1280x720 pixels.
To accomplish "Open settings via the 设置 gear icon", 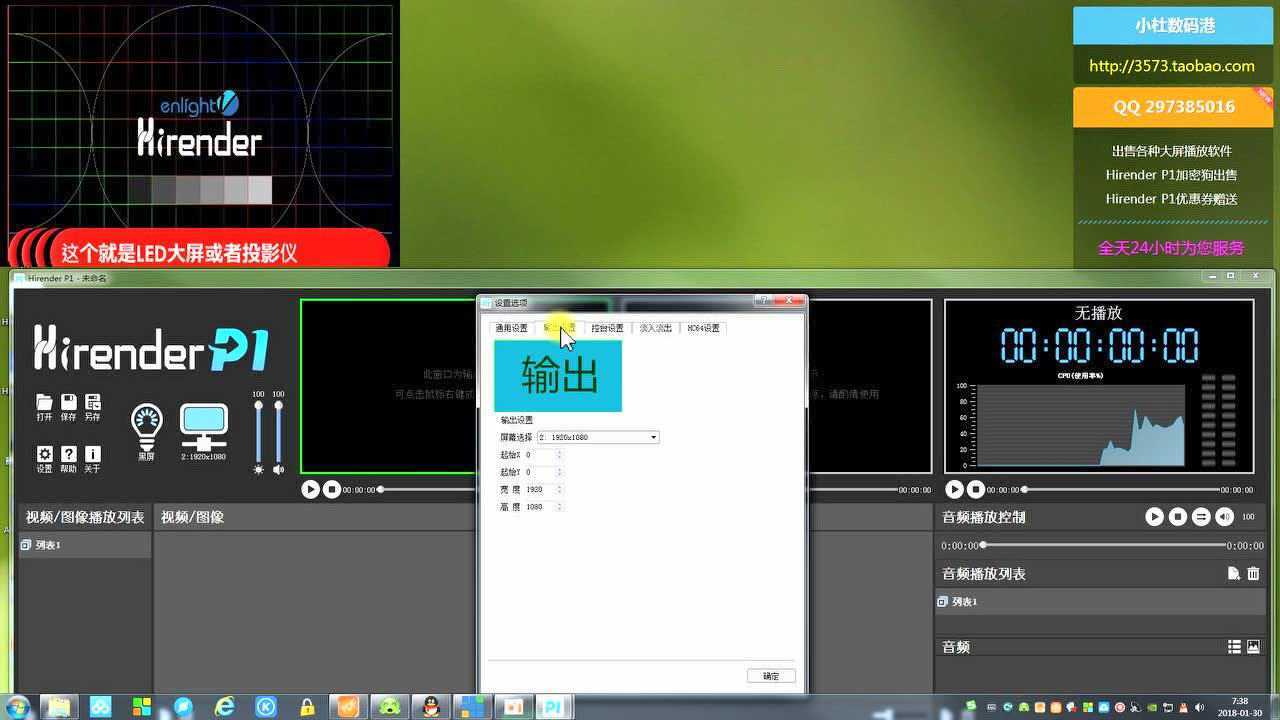I will [45, 453].
